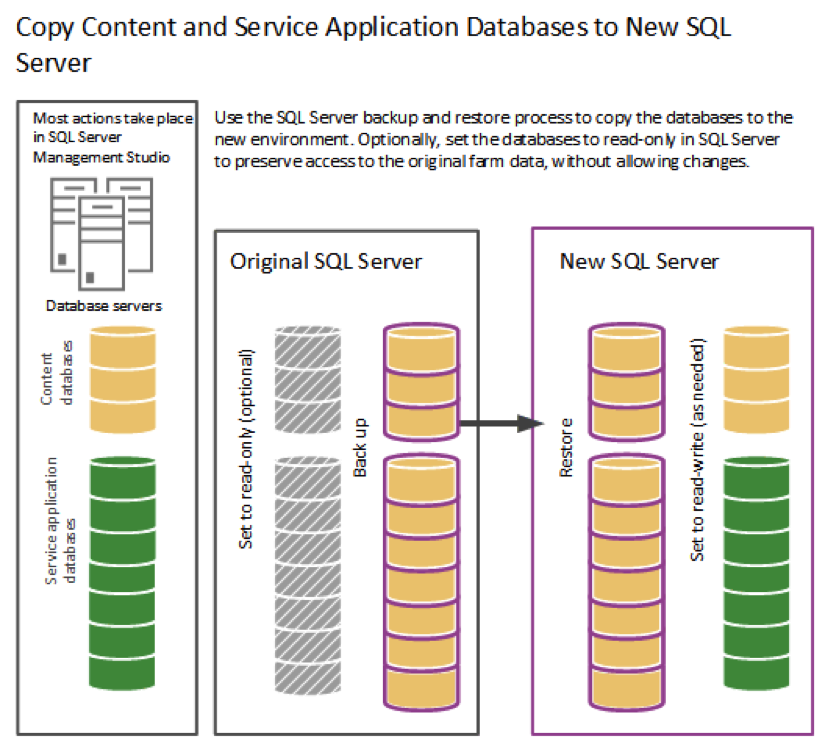The image size is (816, 738).
Task: Click the "Original SQL Server" heading
Action: (326, 262)
